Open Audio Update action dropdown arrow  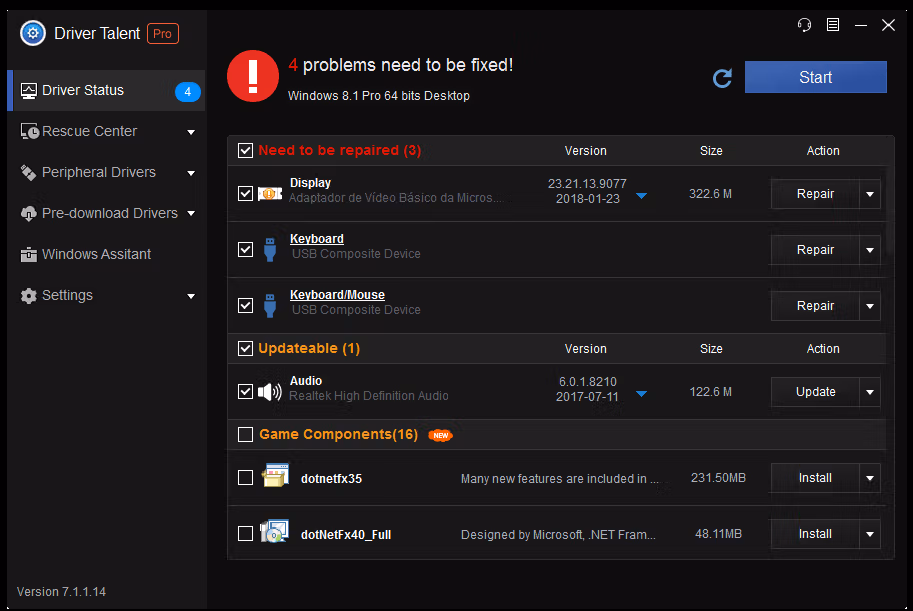click(x=870, y=392)
